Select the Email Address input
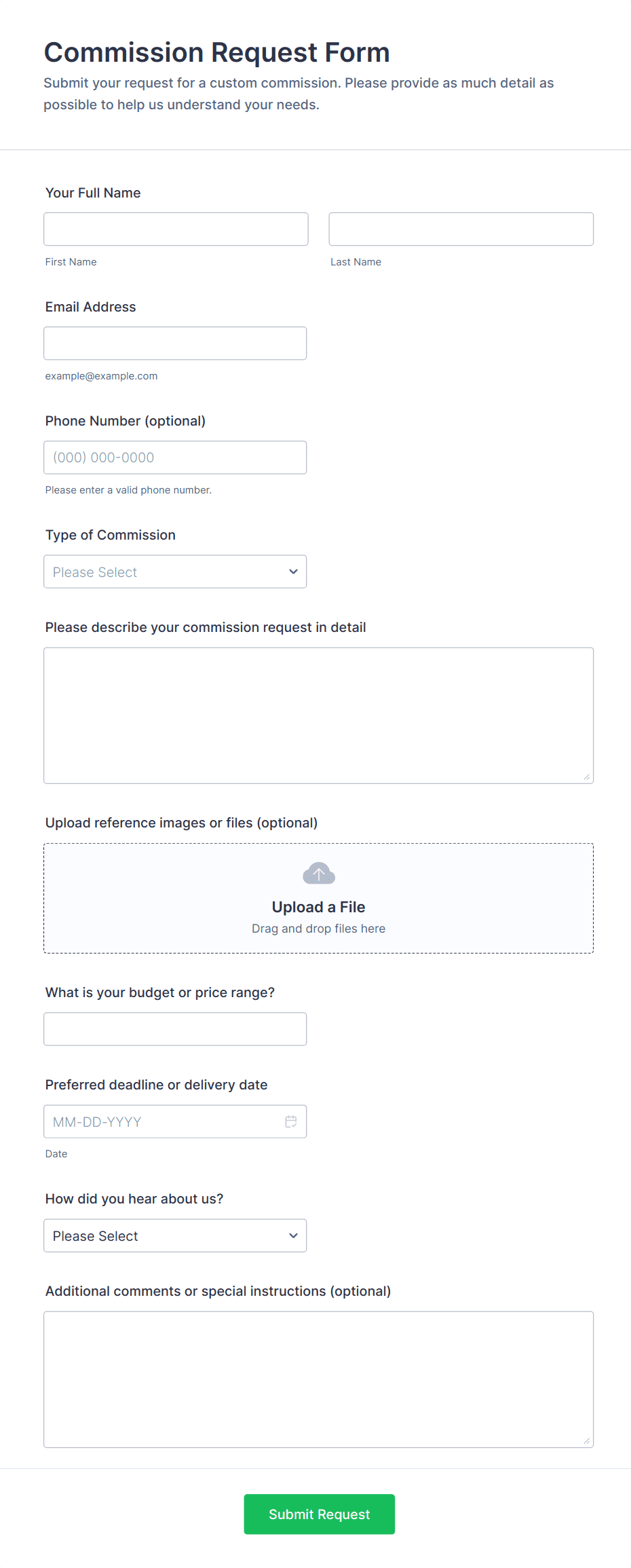631x1568 pixels. (175, 343)
